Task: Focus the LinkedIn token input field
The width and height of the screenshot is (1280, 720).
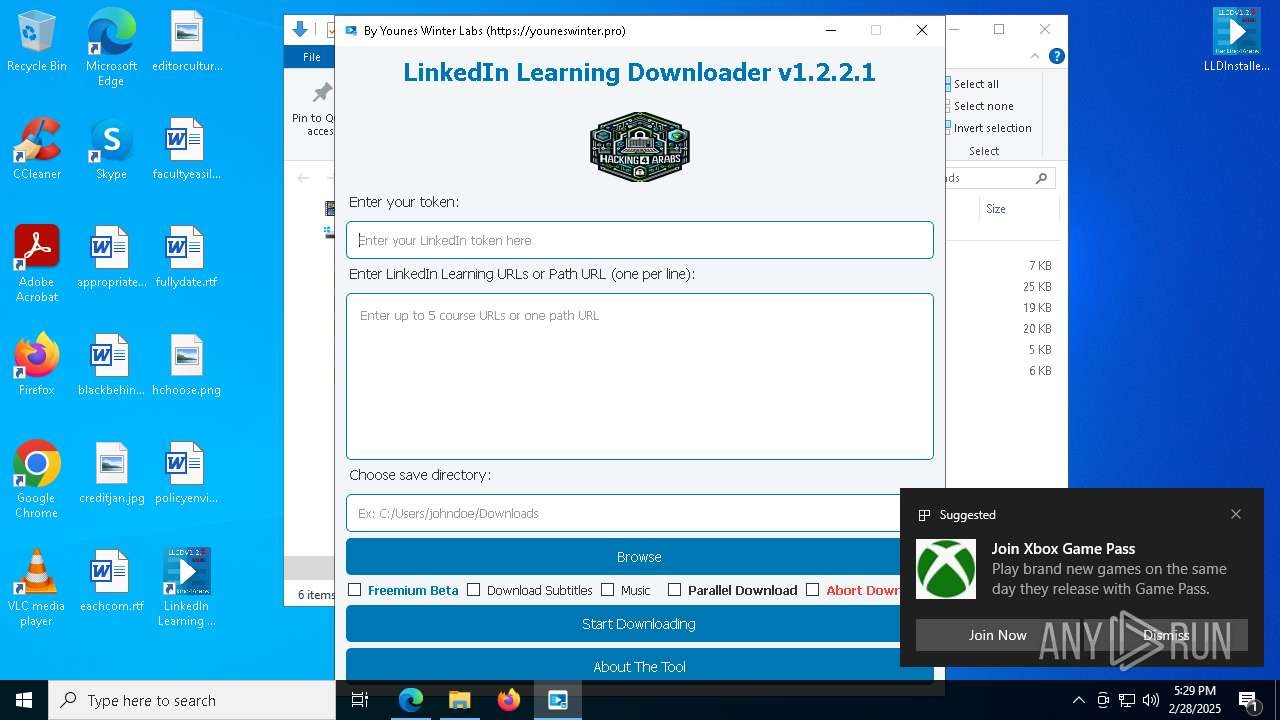Action: tap(640, 240)
